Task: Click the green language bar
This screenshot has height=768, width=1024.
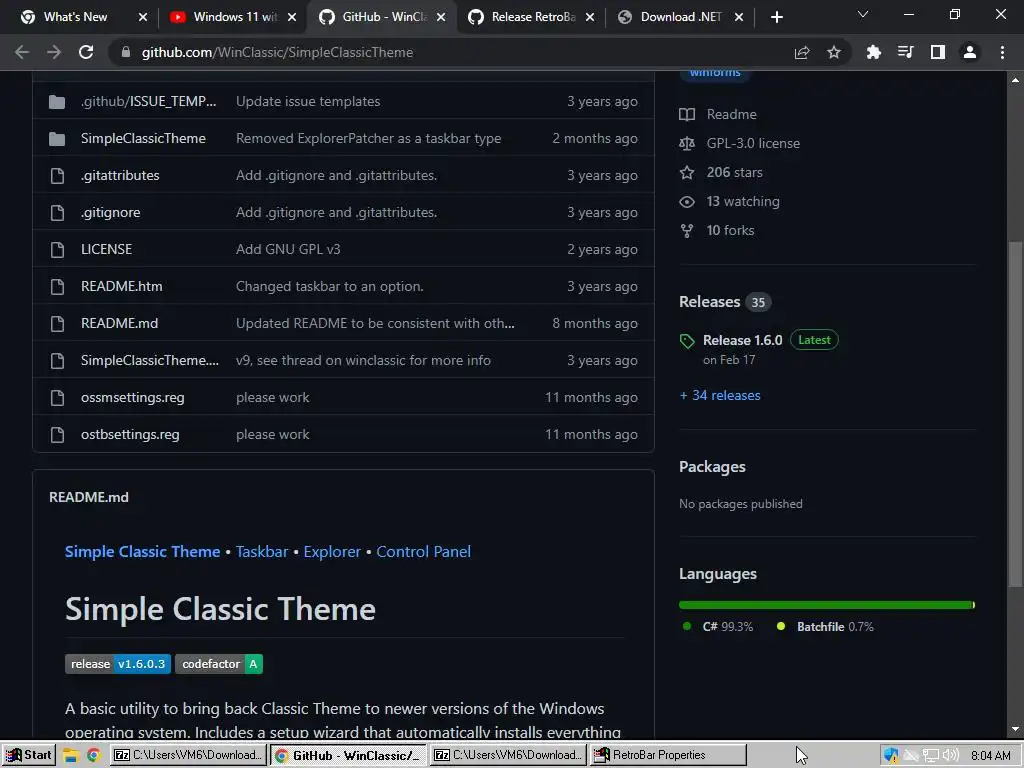Action: click(x=827, y=605)
